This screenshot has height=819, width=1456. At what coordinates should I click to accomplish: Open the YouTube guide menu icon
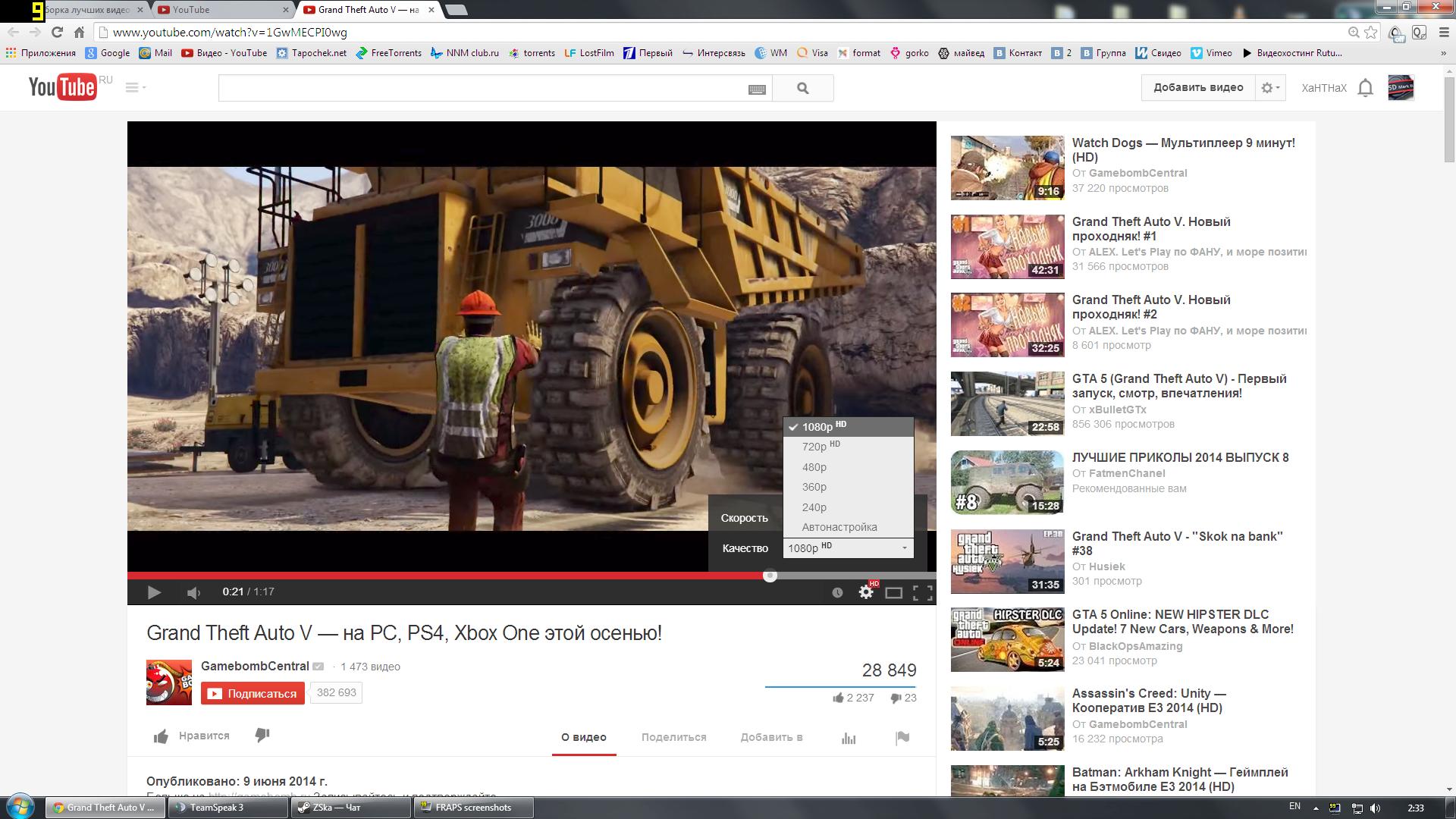click(135, 87)
